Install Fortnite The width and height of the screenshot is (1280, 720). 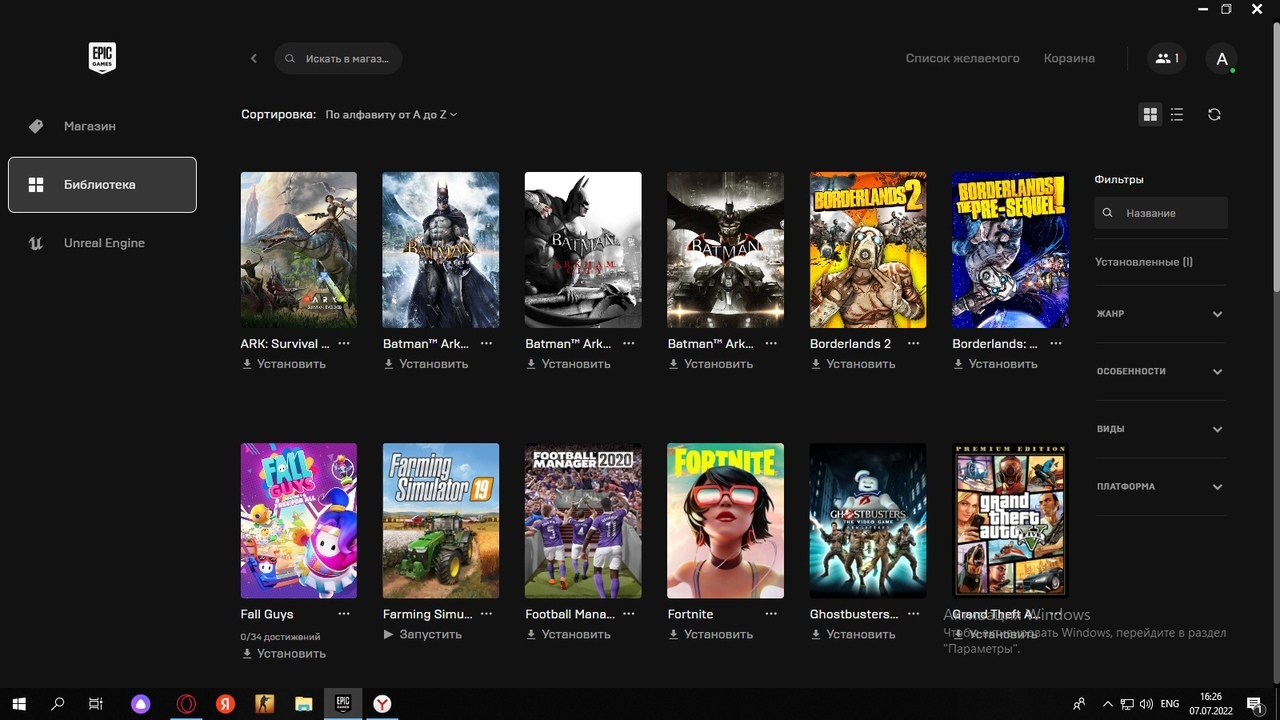click(x=711, y=634)
